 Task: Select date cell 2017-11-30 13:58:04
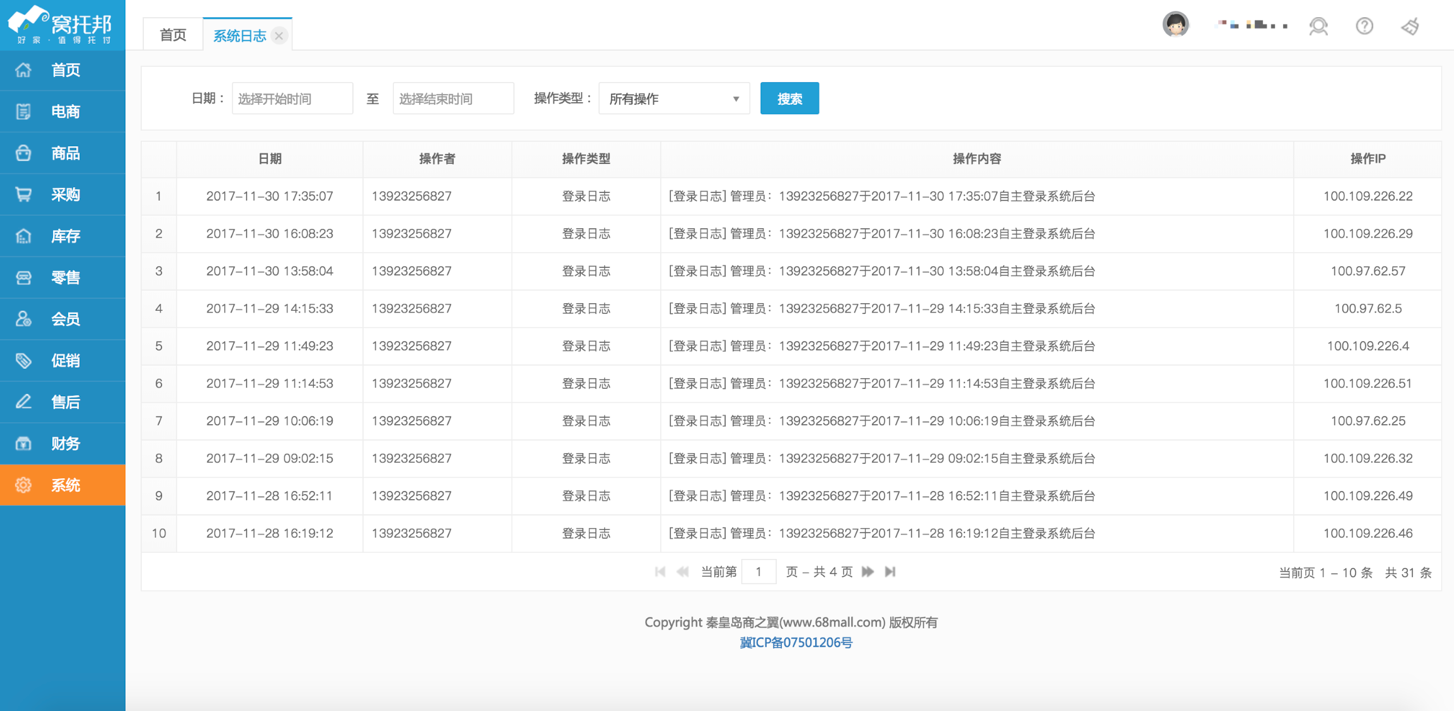click(270, 271)
